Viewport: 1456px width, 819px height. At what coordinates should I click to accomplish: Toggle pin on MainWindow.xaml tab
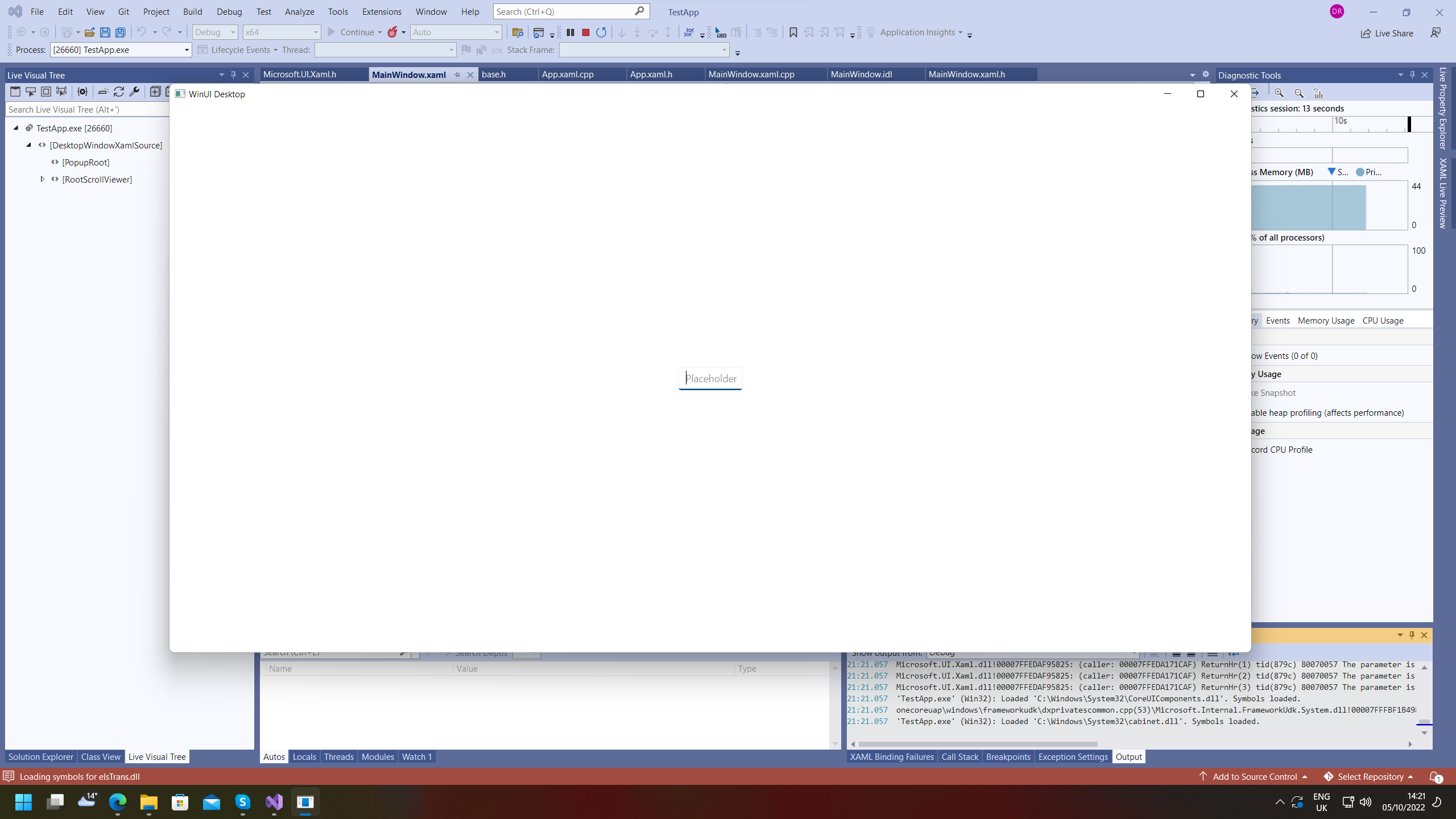click(457, 75)
